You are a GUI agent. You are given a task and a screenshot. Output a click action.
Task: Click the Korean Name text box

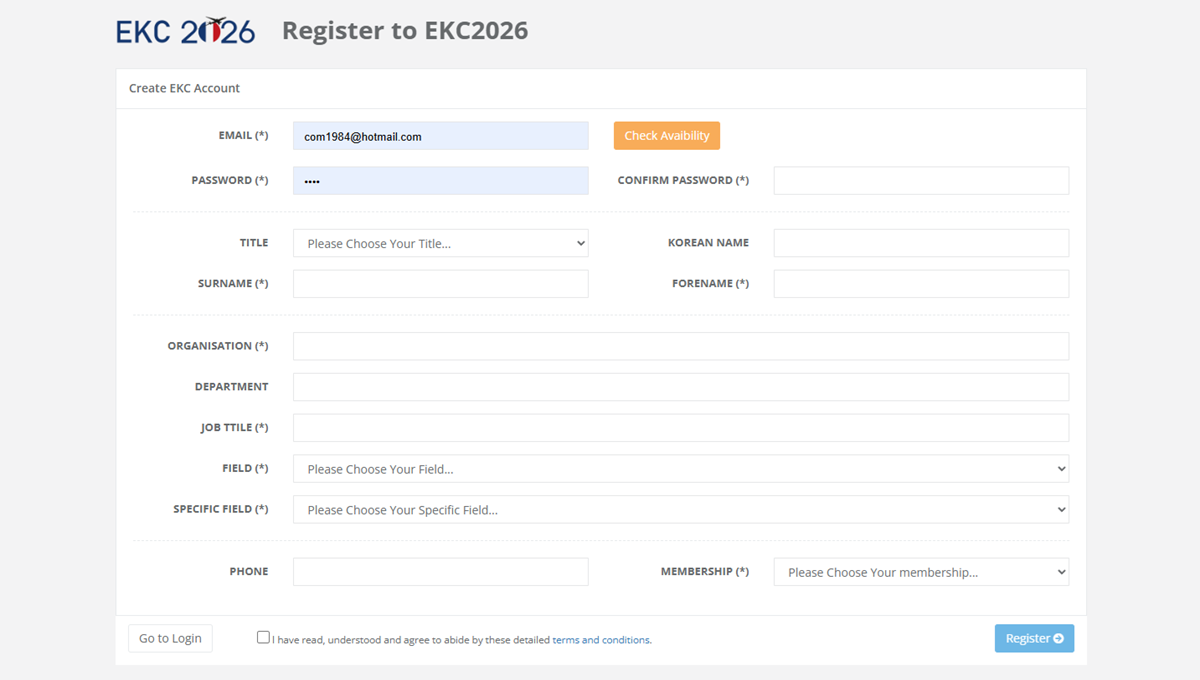(920, 243)
